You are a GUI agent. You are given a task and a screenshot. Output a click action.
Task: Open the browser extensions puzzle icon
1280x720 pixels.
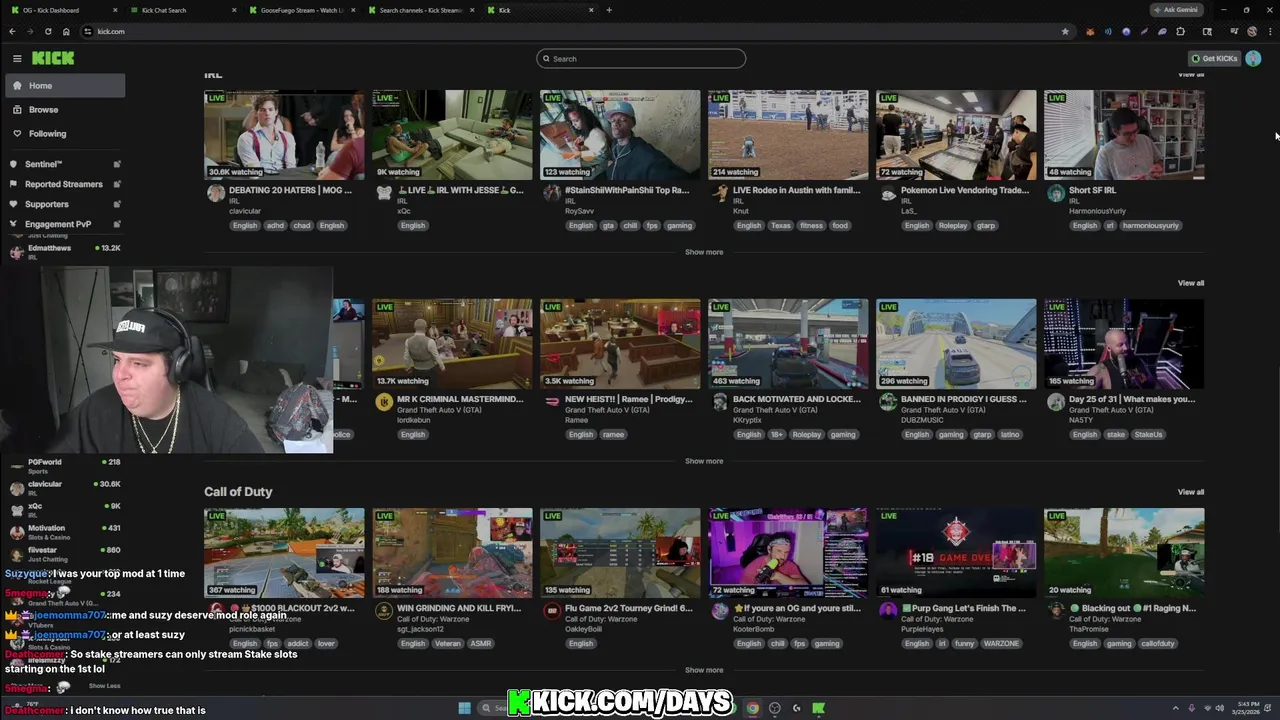1180,31
